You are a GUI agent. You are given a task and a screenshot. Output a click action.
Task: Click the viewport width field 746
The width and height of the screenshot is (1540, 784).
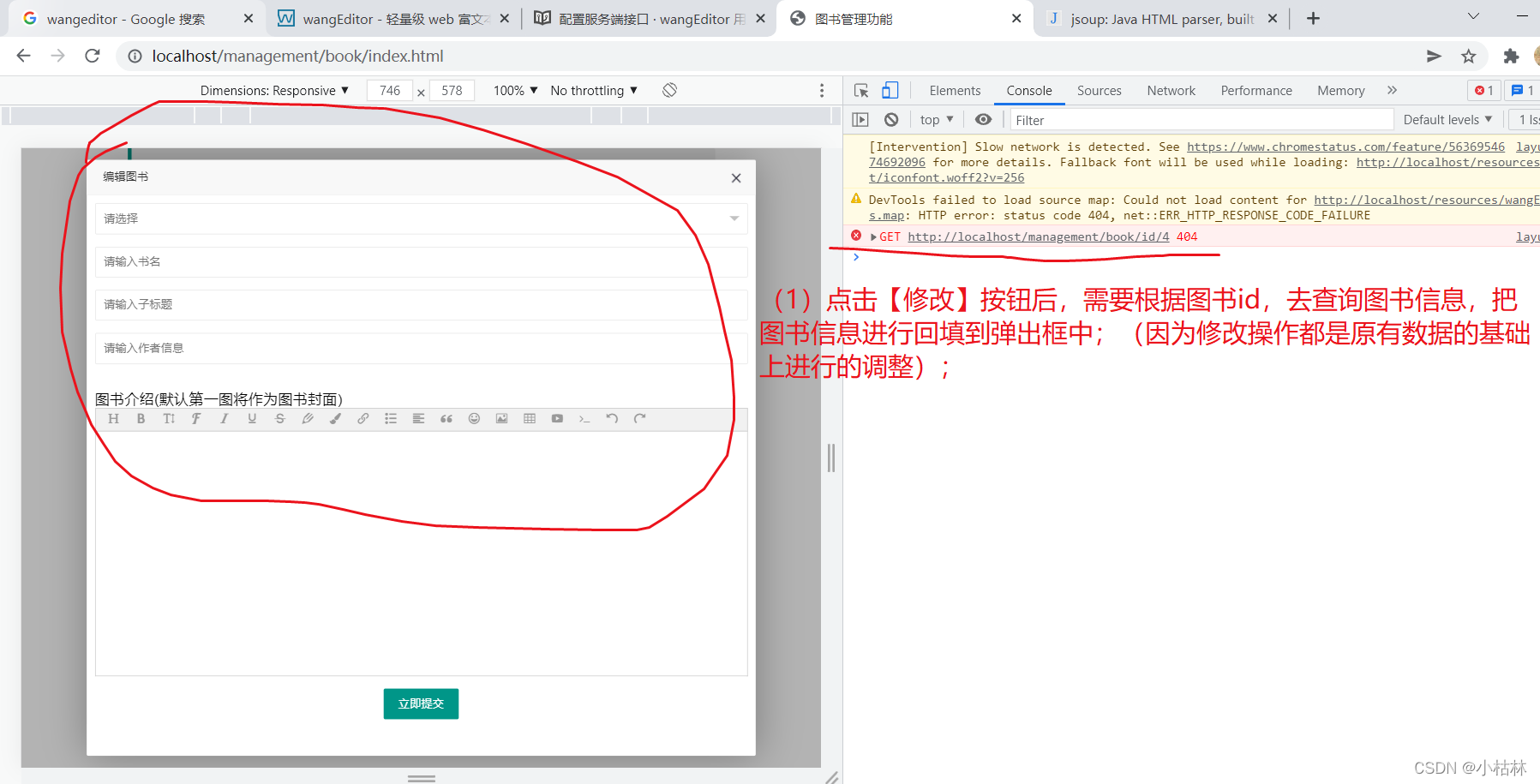pyautogui.click(x=390, y=91)
